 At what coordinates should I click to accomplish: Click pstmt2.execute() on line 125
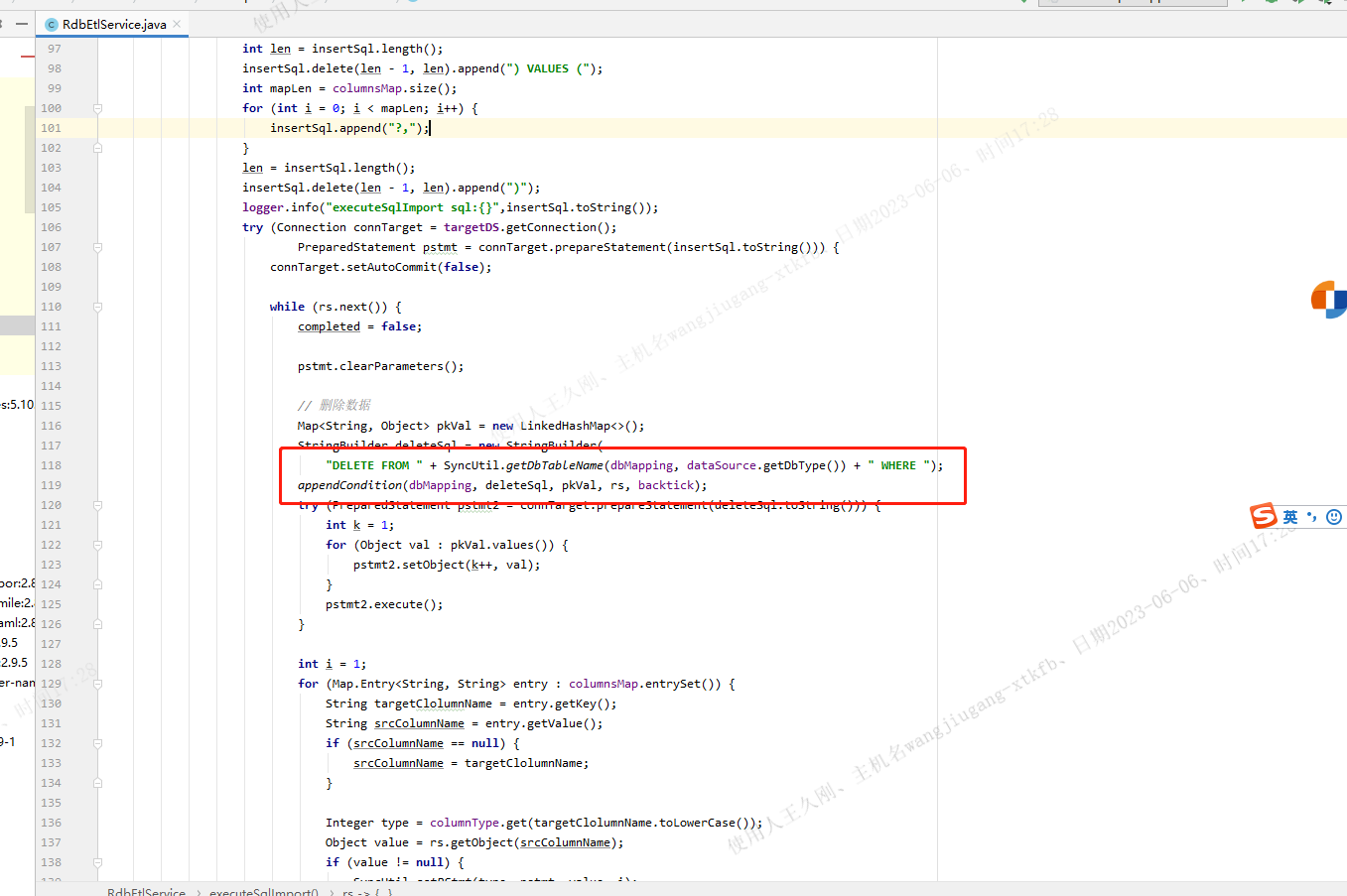click(x=381, y=604)
